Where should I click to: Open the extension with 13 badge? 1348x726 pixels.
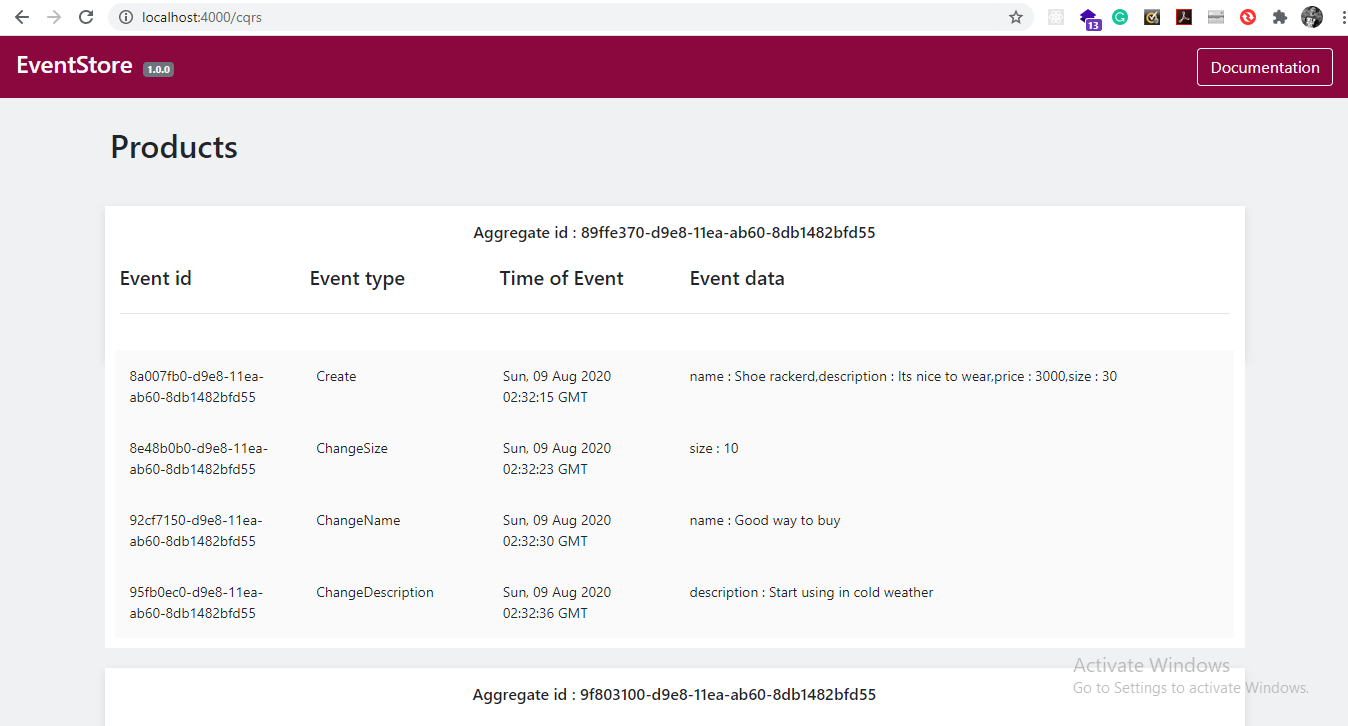(x=1089, y=18)
